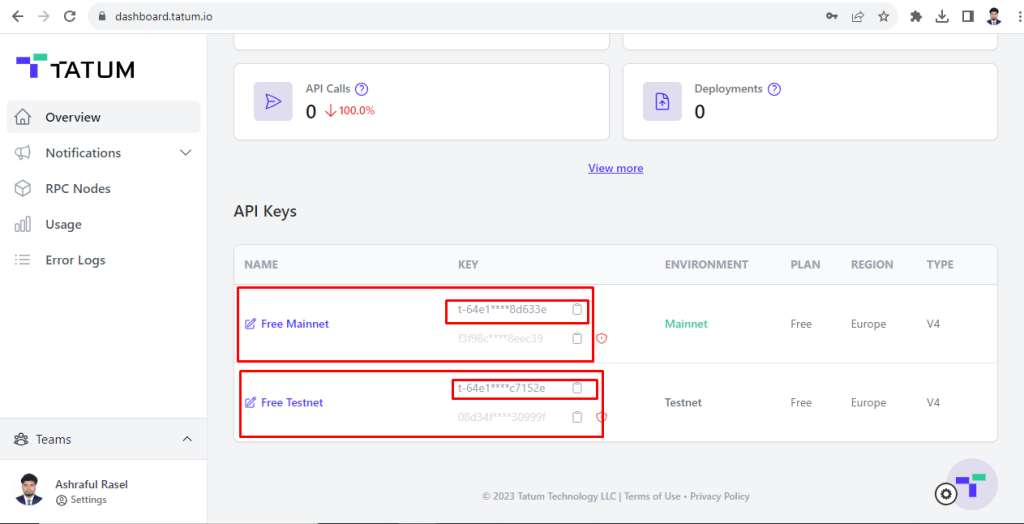This screenshot has width=1024, height=524.
Task: Collapse the Teams section chevron
Action: click(x=186, y=439)
